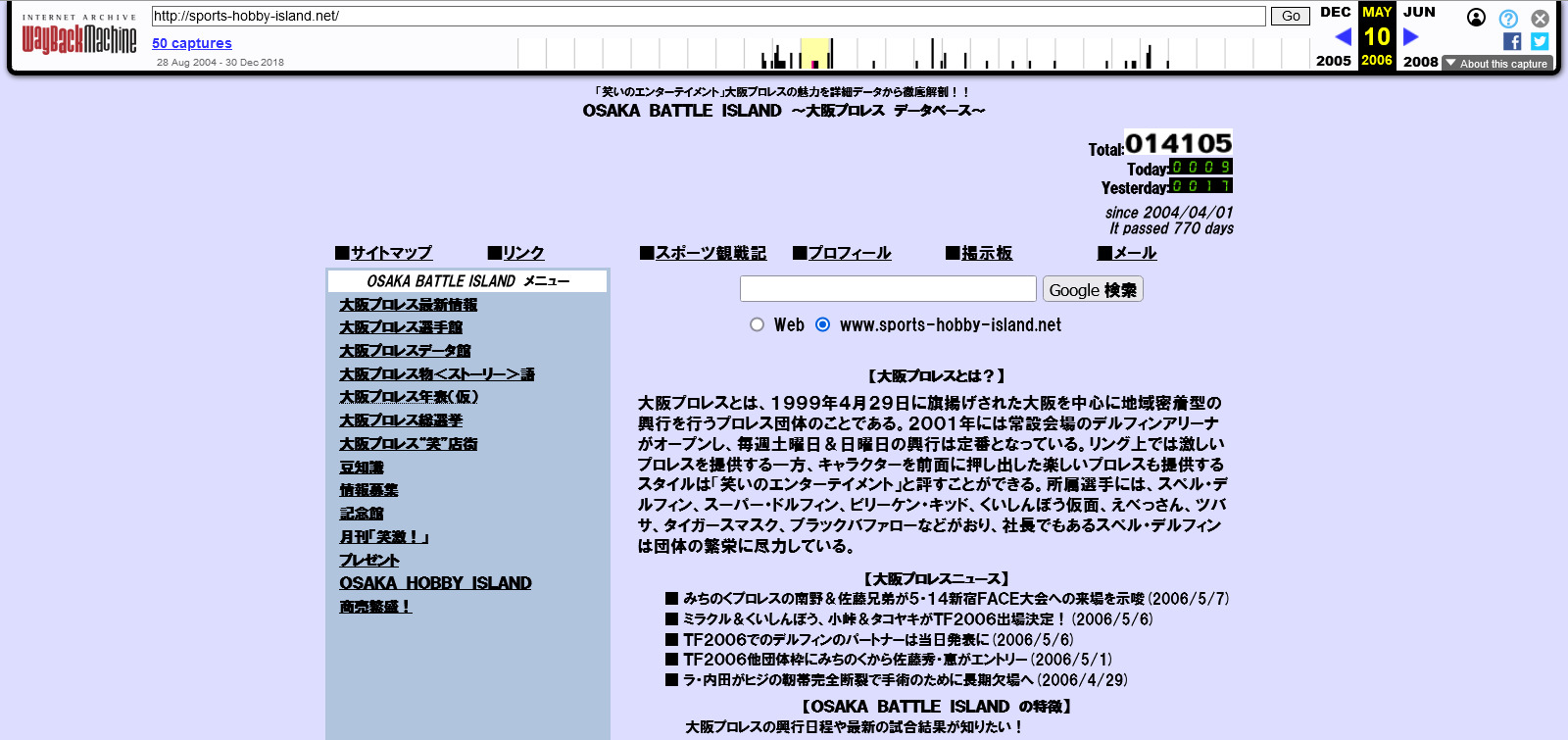Share this capture on Twitter

pyautogui.click(x=1540, y=41)
